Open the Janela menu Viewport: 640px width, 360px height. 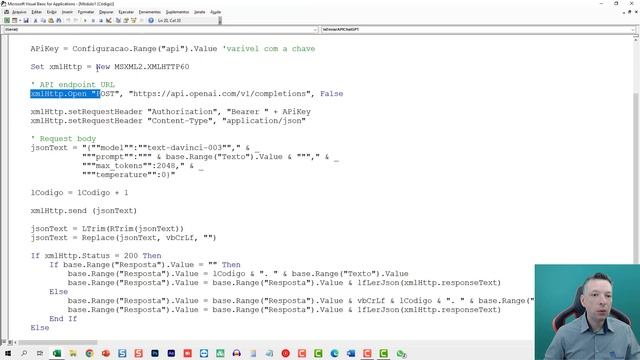pyautogui.click(x=200, y=12)
